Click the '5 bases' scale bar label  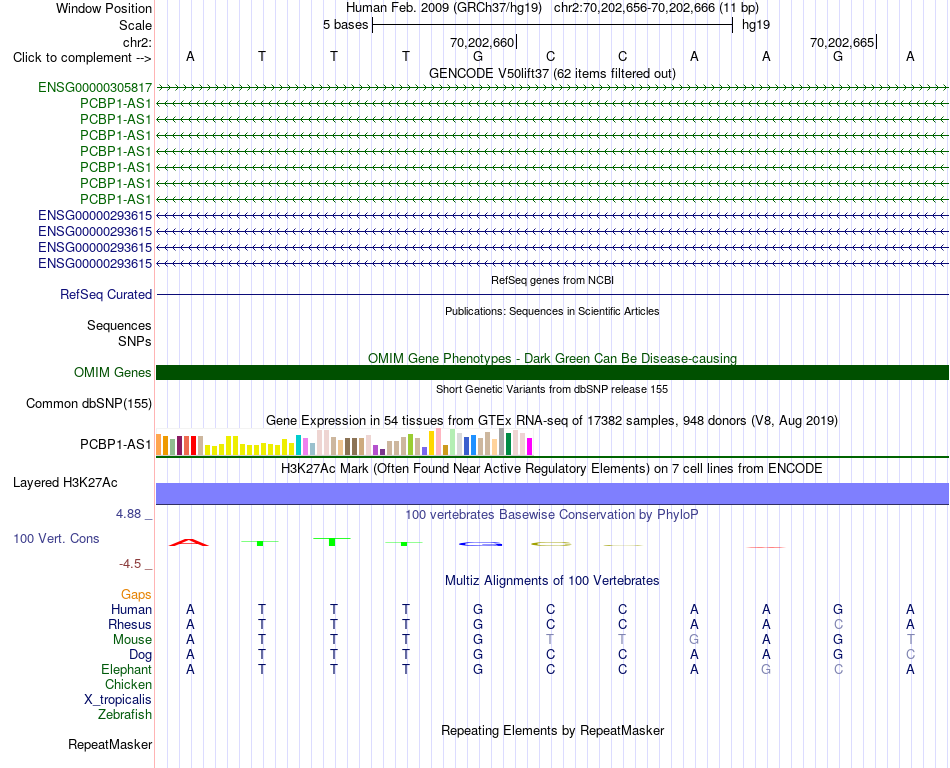pos(345,25)
